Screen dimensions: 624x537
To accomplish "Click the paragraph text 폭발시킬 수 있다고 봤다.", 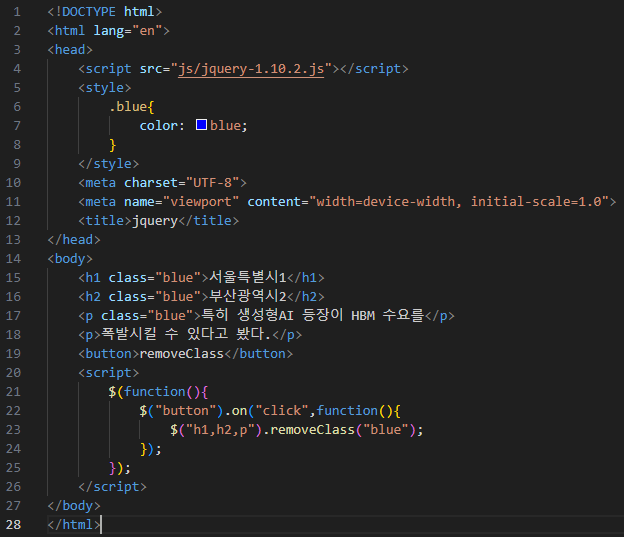I will click(185, 334).
